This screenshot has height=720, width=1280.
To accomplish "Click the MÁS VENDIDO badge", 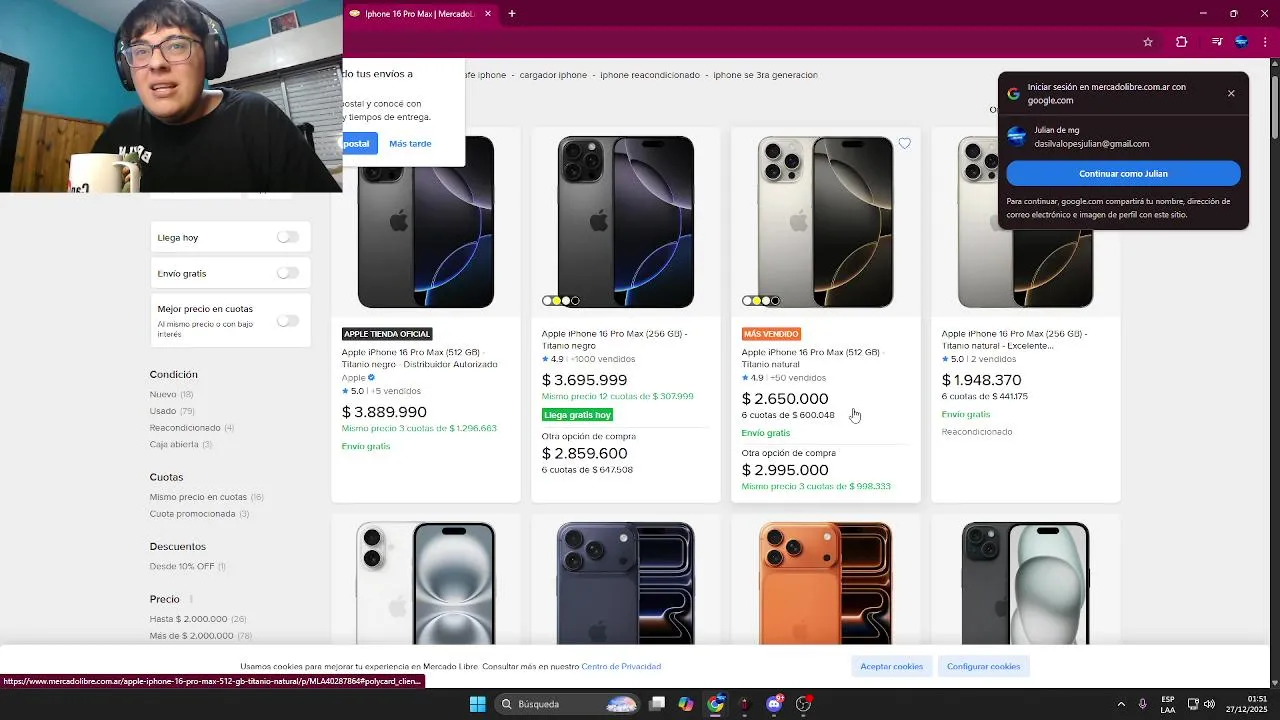I will point(771,334).
